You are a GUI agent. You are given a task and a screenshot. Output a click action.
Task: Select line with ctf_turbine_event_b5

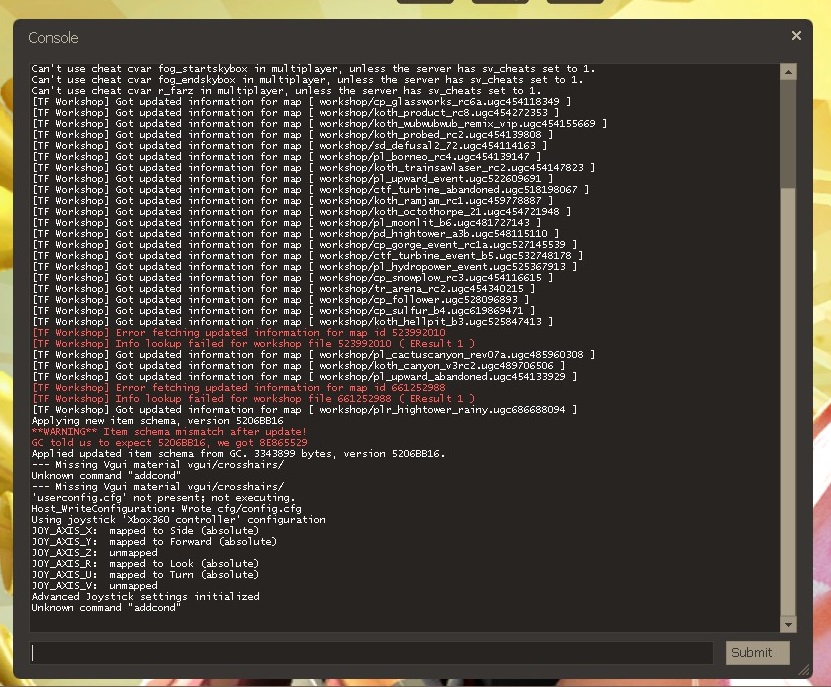(307, 256)
